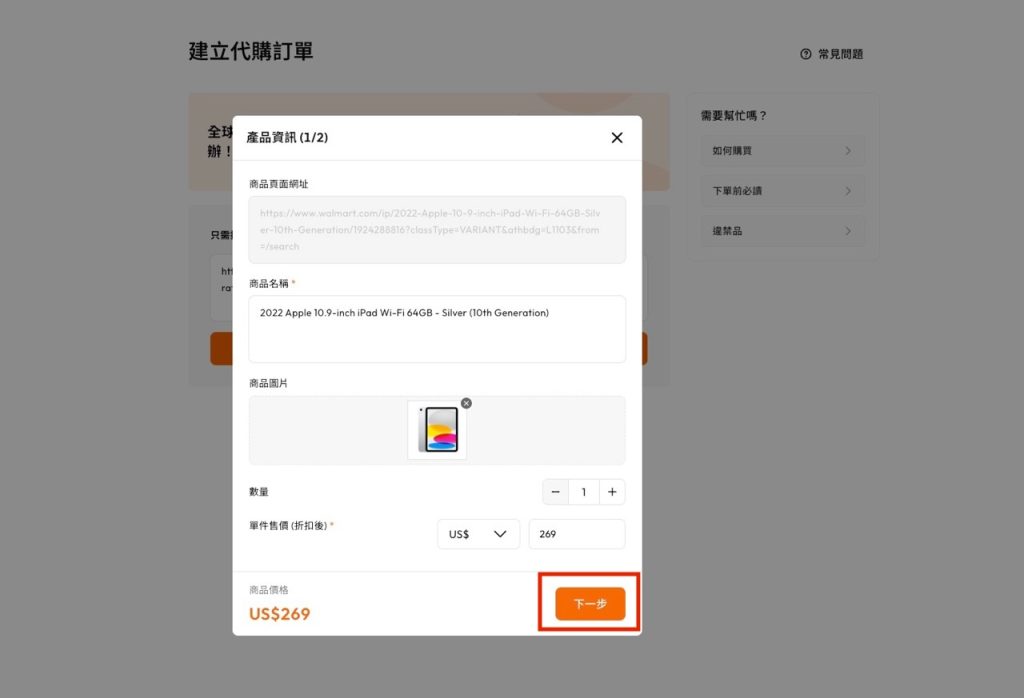Image resolution: width=1024 pixels, height=698 pixels.
Task: Click the question mark icon beside 常見問題
Action: (806, 54)
